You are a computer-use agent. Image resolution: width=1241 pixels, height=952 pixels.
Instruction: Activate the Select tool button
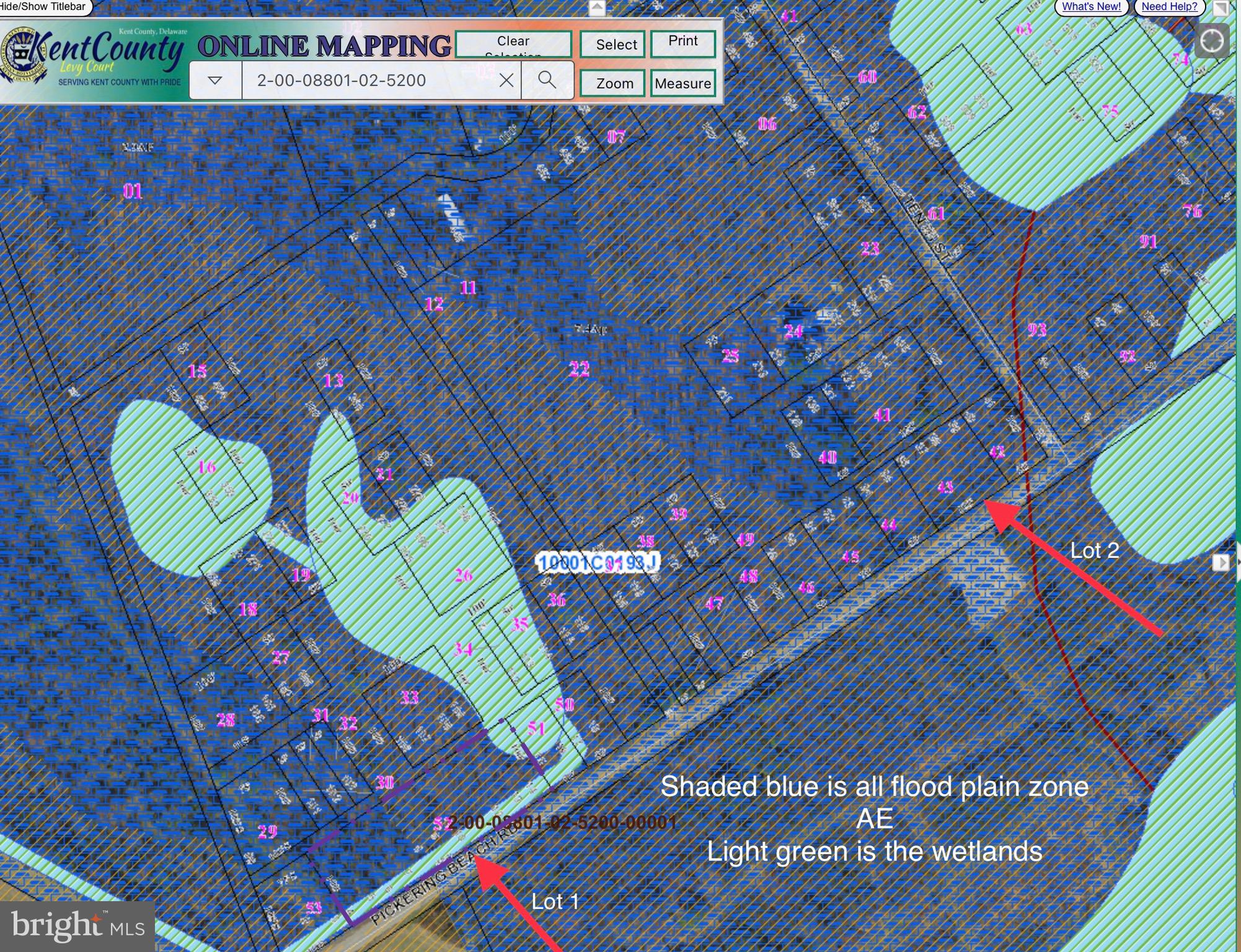[612, 45]
